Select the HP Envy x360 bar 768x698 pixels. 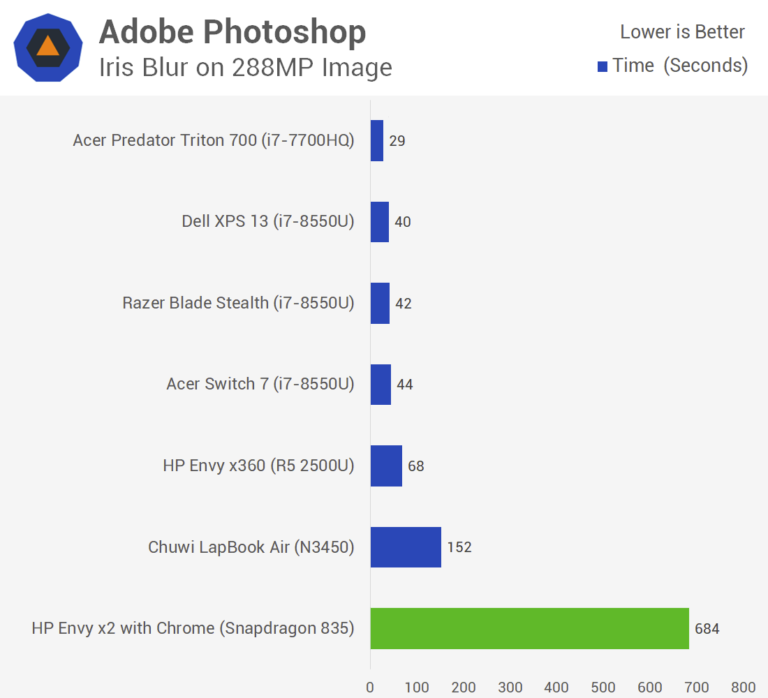(x=386, y=466)
